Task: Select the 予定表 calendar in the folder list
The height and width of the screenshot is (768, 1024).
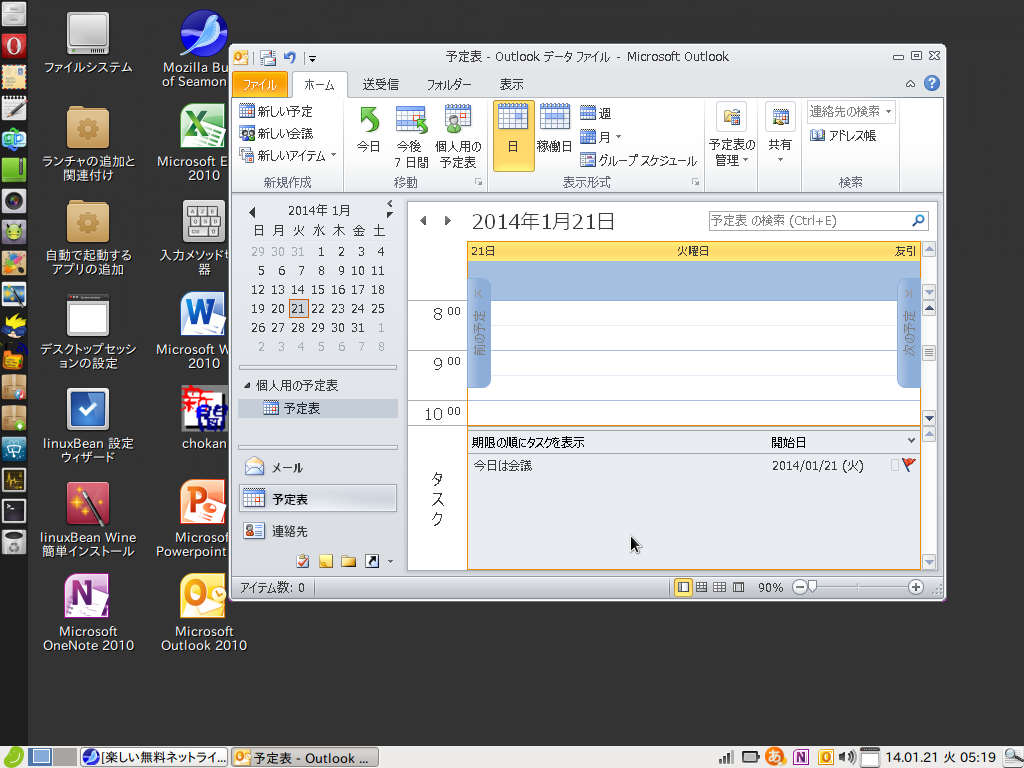Action: click(x=318, y=408)
